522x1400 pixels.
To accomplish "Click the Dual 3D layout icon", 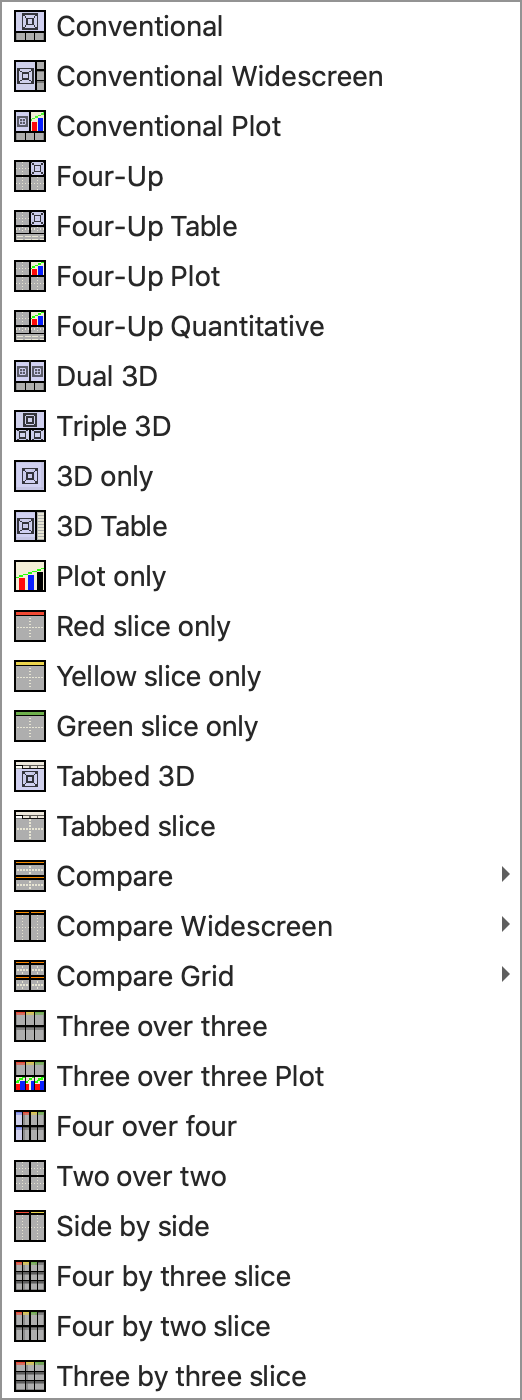I will [31, 377].
